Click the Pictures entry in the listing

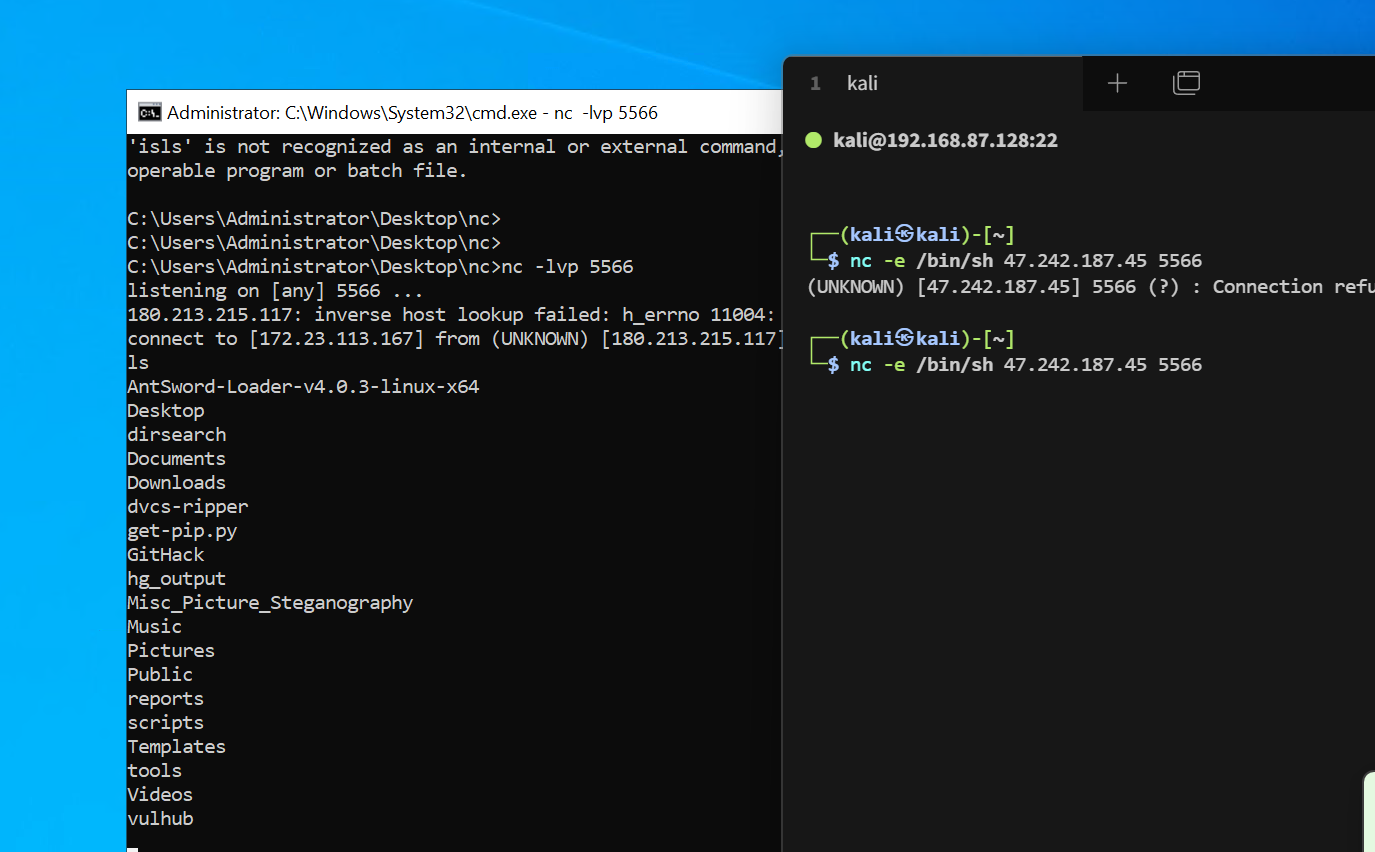click(171, 651)
